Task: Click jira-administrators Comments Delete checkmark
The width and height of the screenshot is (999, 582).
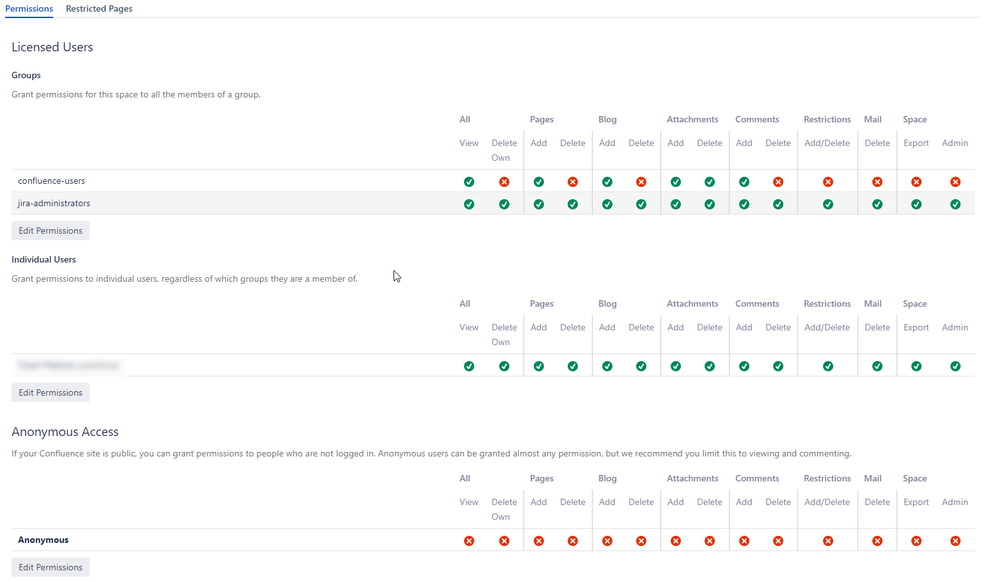Action: pos(778,204)
